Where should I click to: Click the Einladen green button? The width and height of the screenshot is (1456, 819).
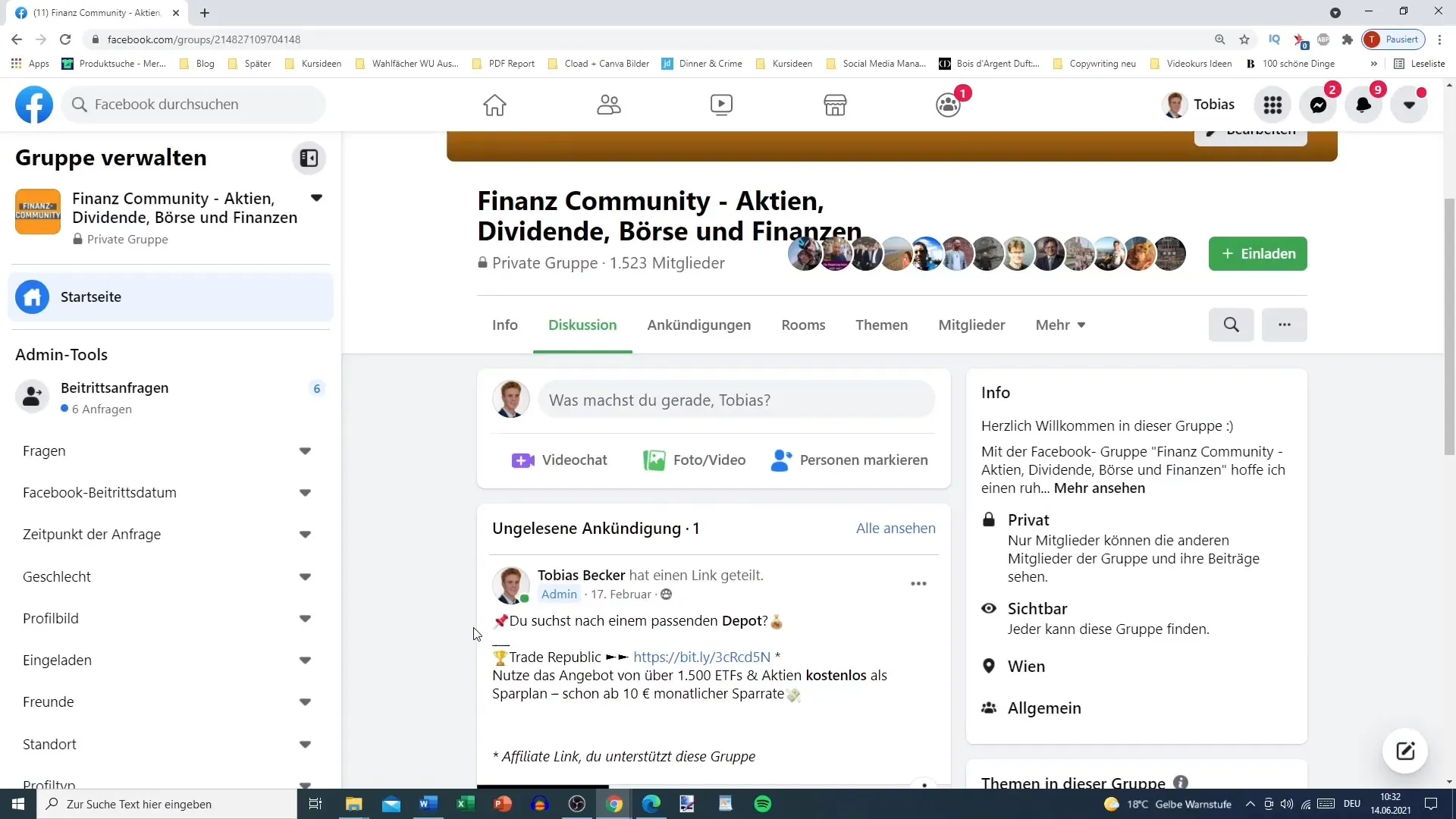(x=1257, y=253)
